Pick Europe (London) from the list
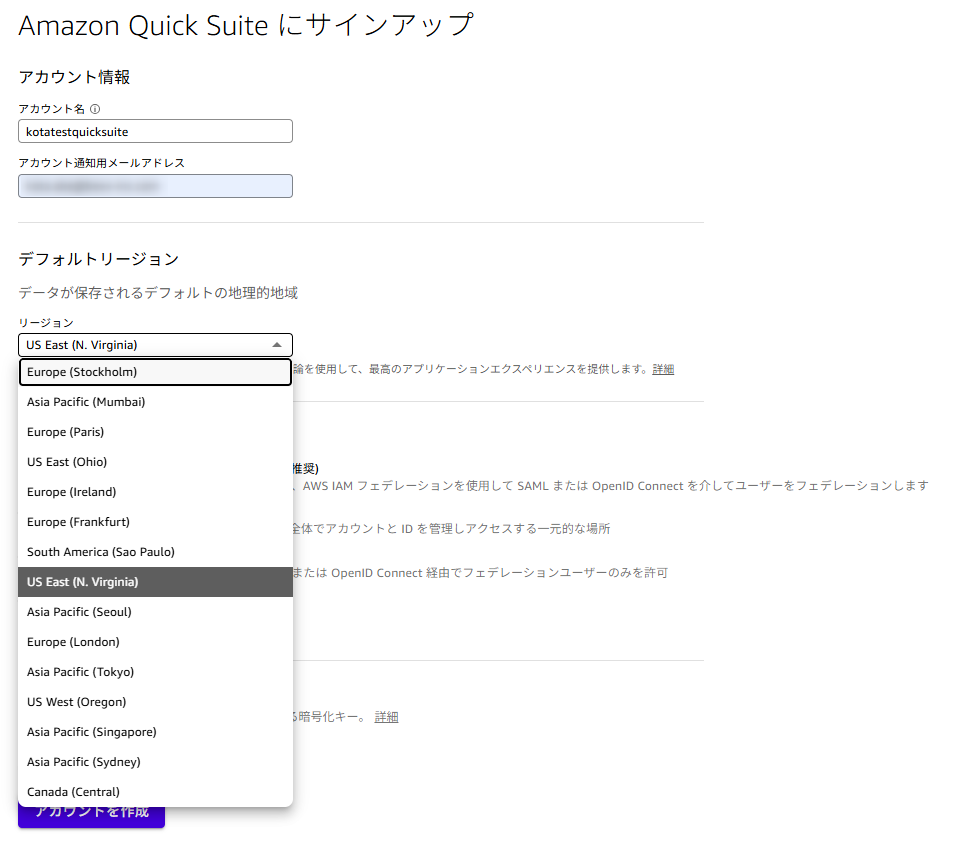 (155, 642)
